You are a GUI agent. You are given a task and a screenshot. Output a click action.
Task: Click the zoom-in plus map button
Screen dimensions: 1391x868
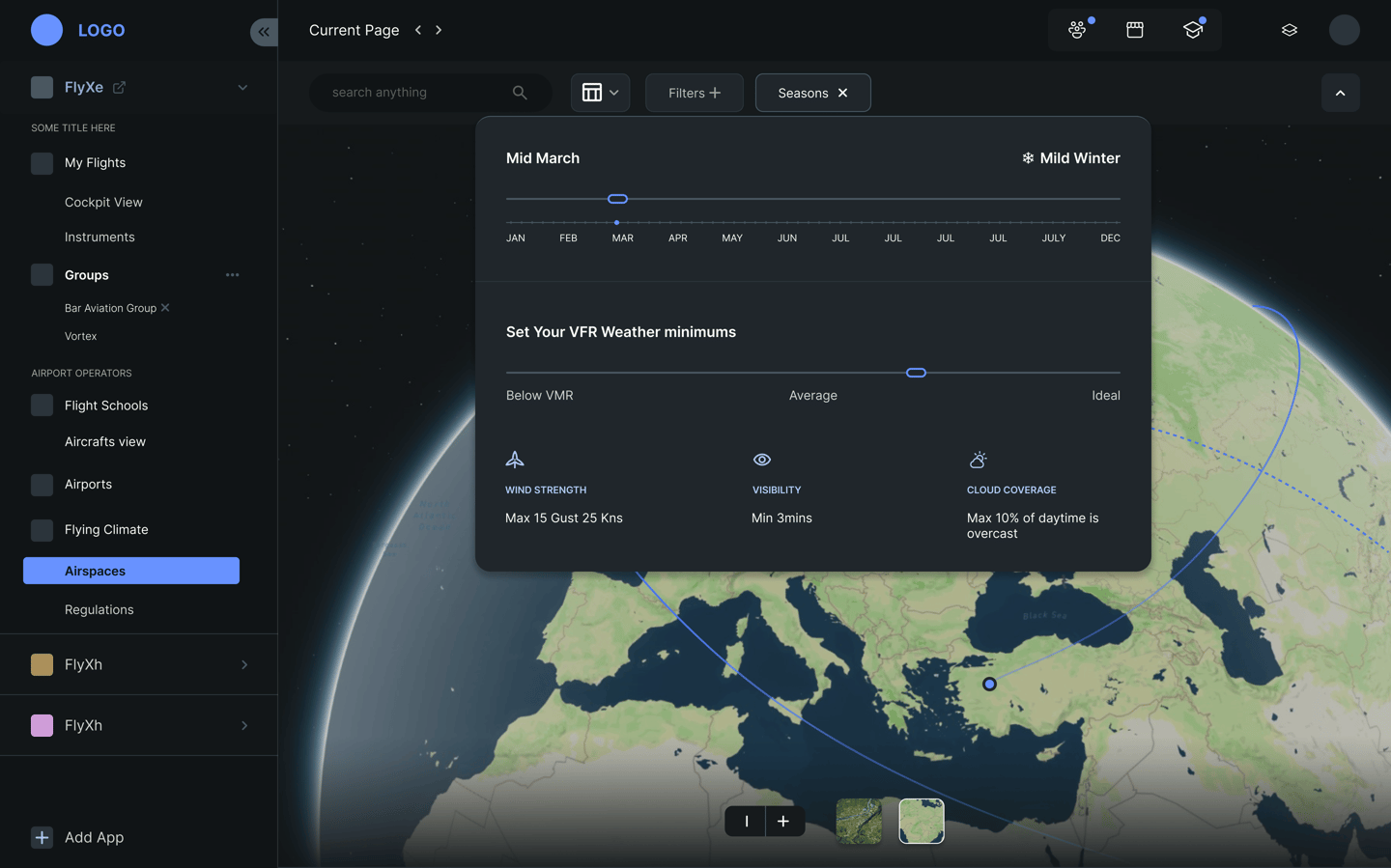pyautogui.click(x=783, y=822)
